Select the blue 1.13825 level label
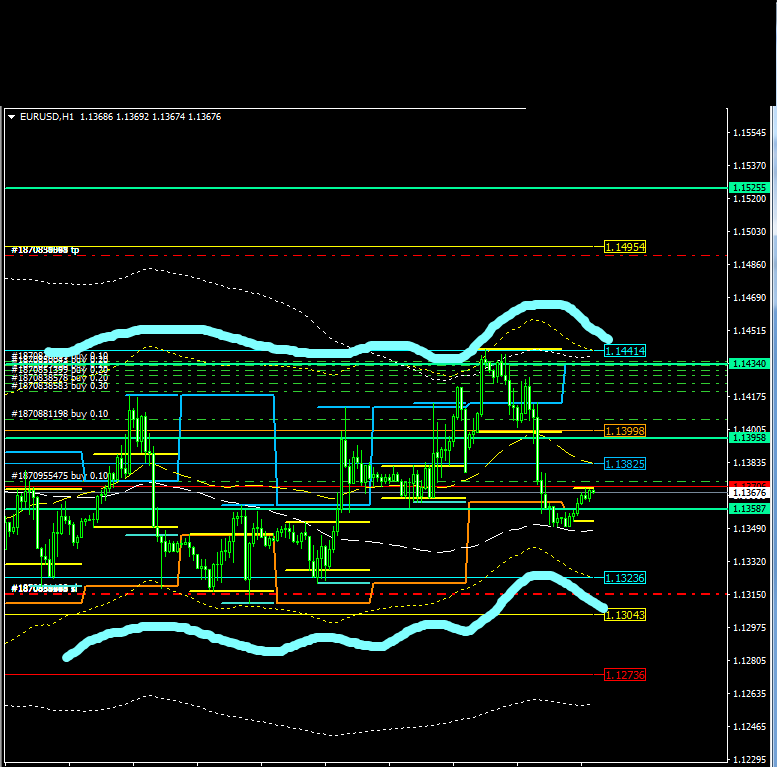Screen dimensions: 777x767 pos(625,464)
